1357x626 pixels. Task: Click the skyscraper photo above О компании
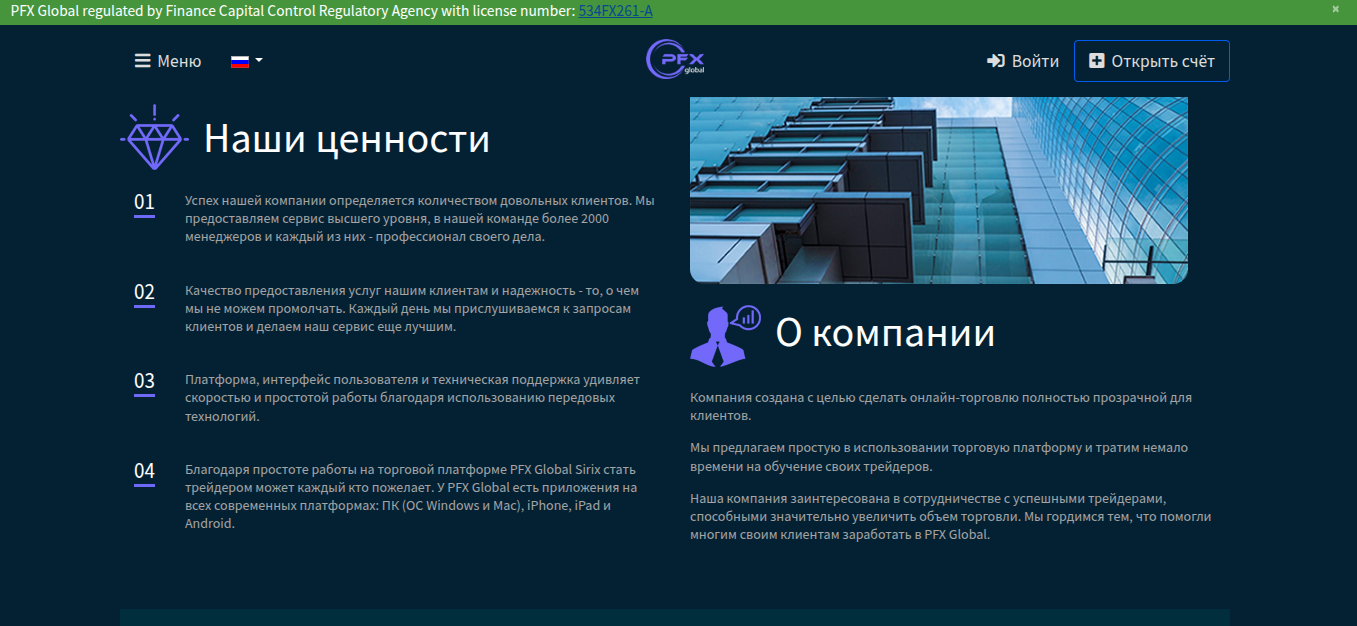pyautogui.click(x=938, y=189)
